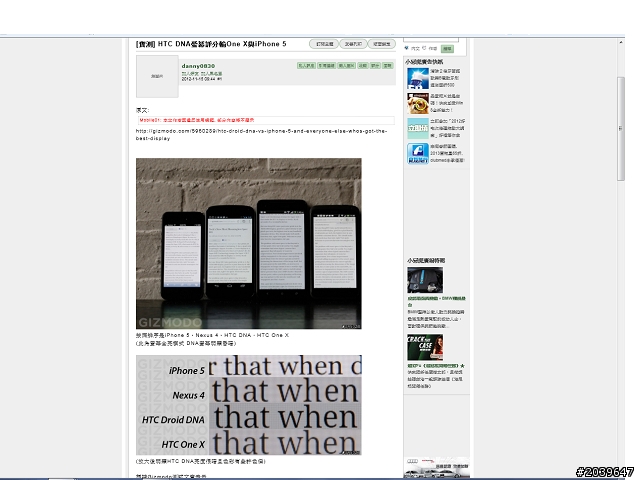This screenshot has width=640, height=480.
Task: Click the fourth green button in post header
Action: pos(362,65)
